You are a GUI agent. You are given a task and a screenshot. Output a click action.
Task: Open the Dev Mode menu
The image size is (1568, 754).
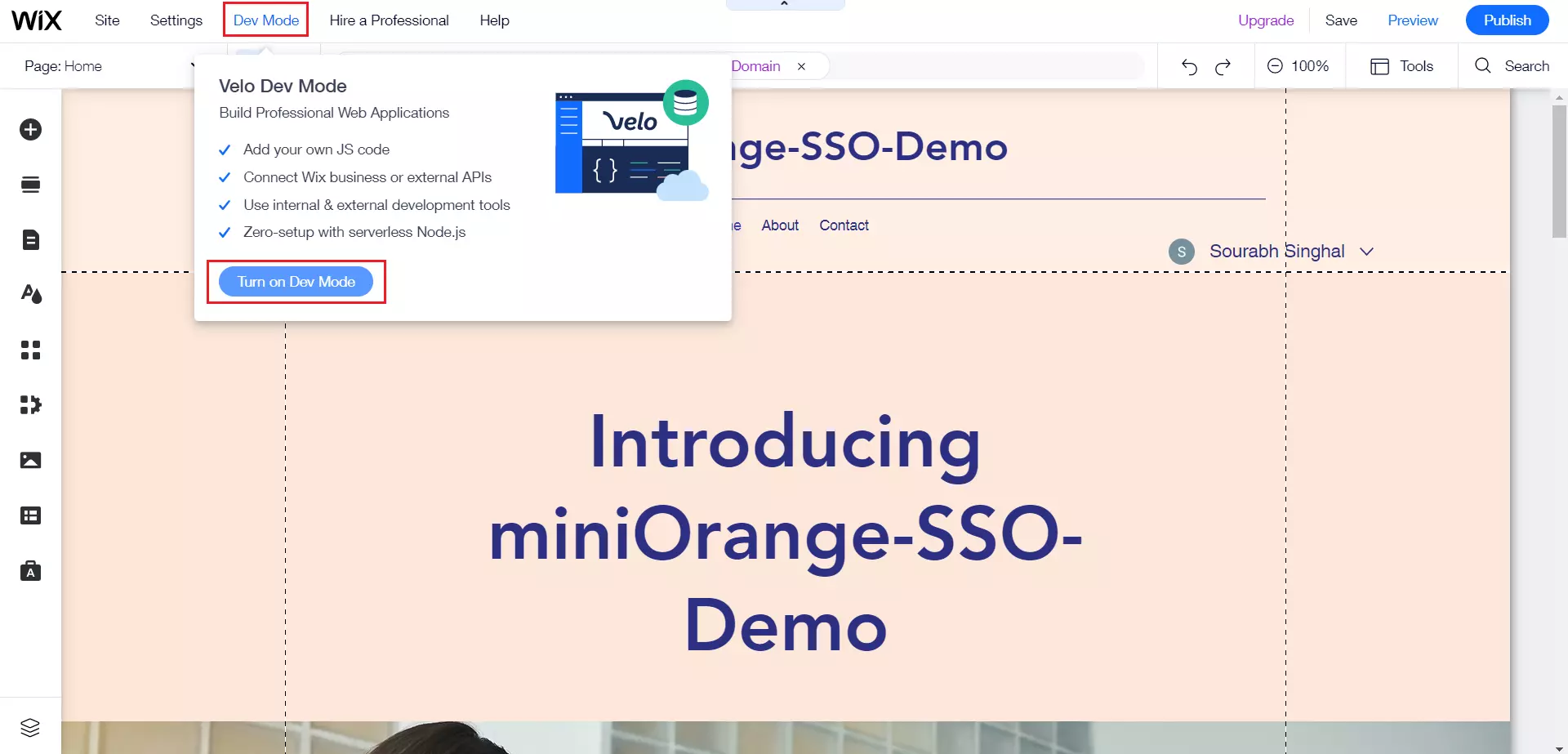click(265, 20)
